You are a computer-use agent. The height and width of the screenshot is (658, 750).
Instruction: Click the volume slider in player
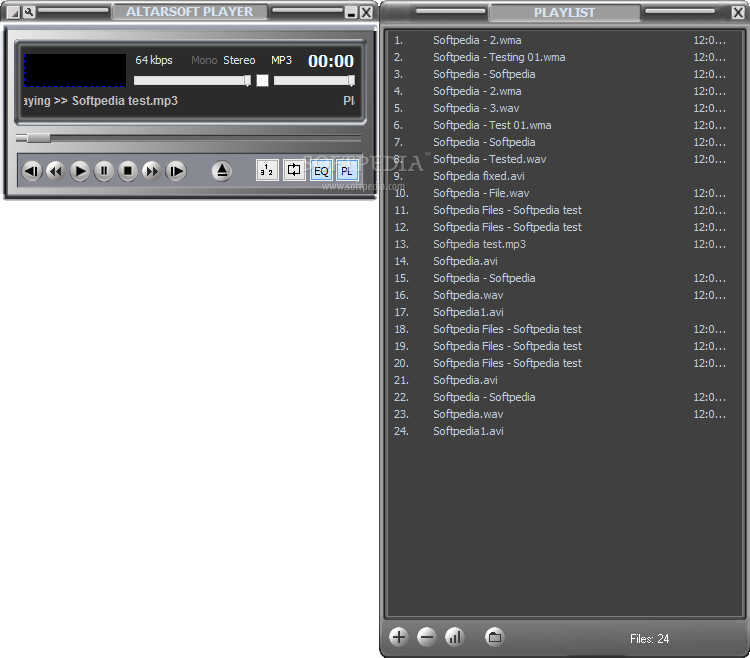tap(192, 80)
